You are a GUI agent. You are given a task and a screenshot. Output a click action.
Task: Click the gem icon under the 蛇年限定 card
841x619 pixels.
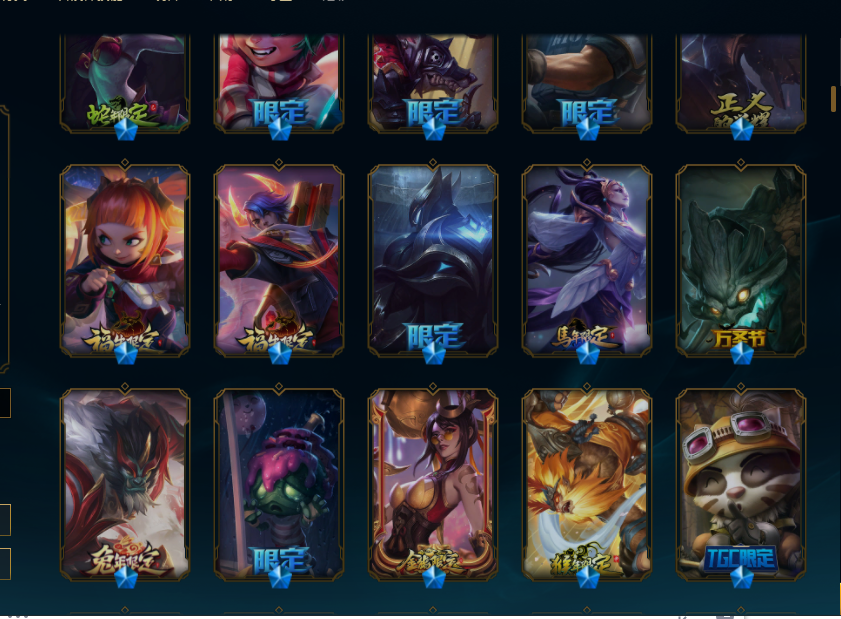(126, 129)
